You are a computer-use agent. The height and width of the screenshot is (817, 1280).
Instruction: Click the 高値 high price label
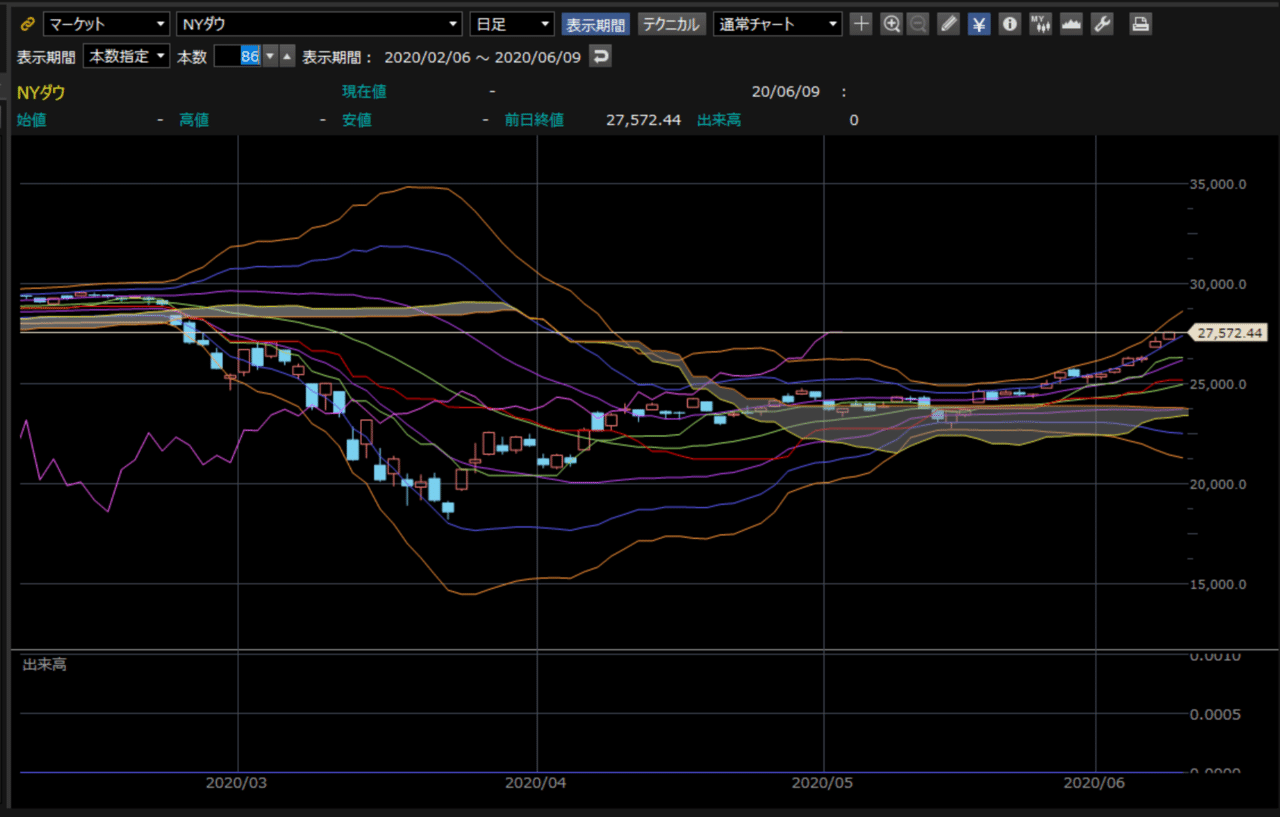click(194, 120)
